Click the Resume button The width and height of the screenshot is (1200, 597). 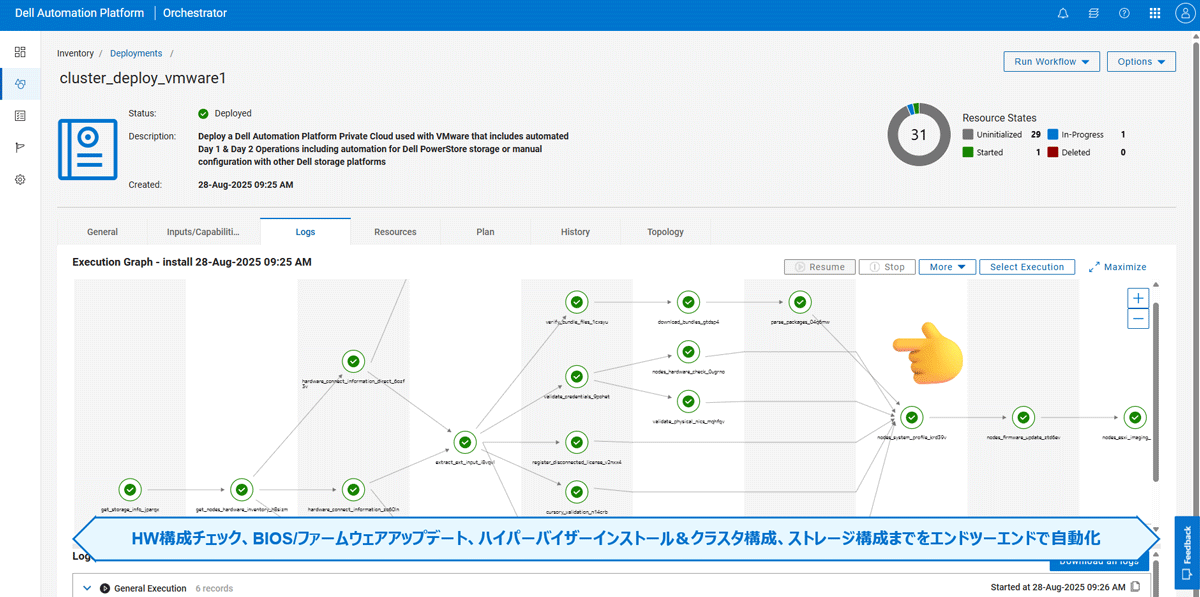pos(820,267)
